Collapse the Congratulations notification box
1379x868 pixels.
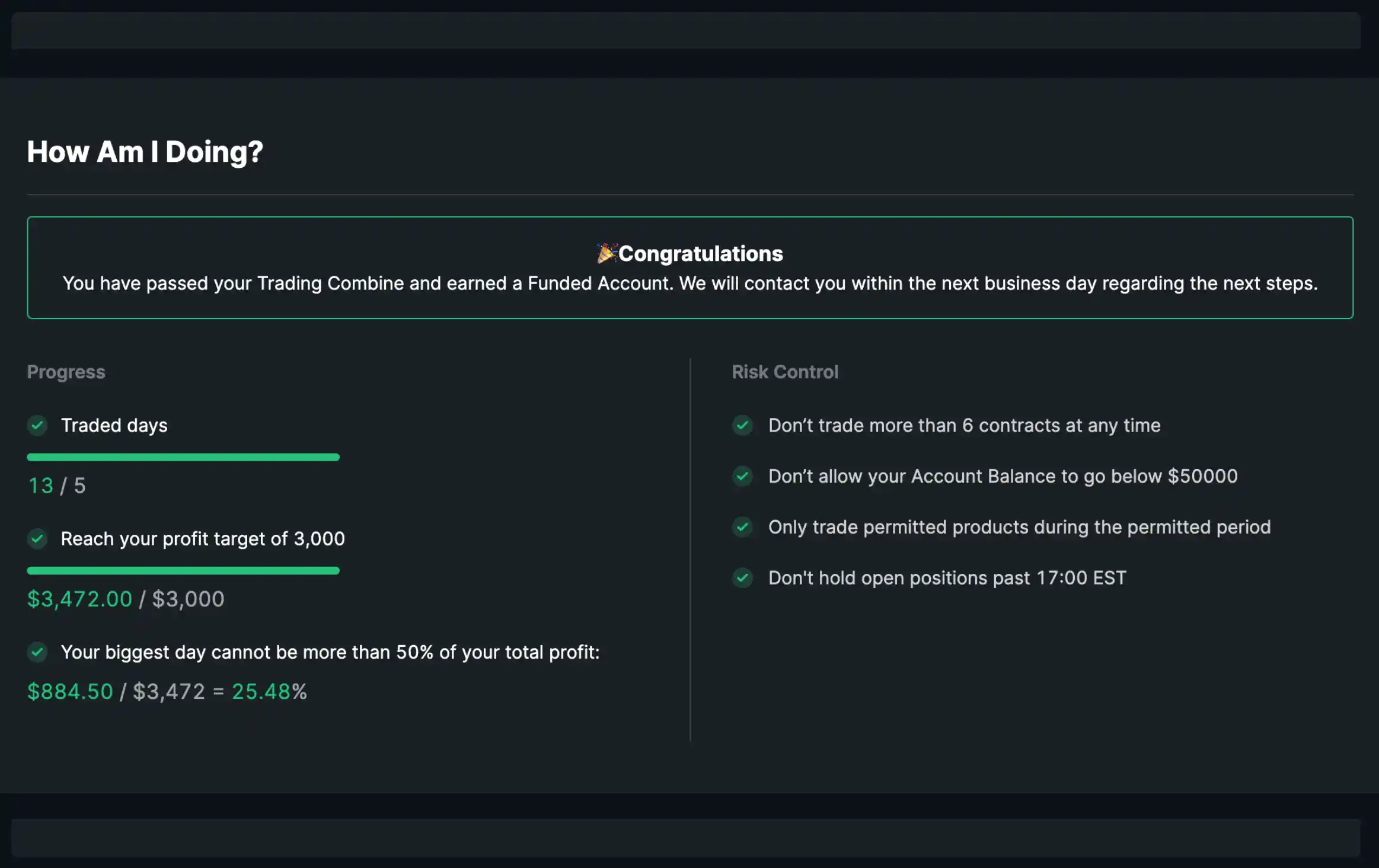point(689,267)
